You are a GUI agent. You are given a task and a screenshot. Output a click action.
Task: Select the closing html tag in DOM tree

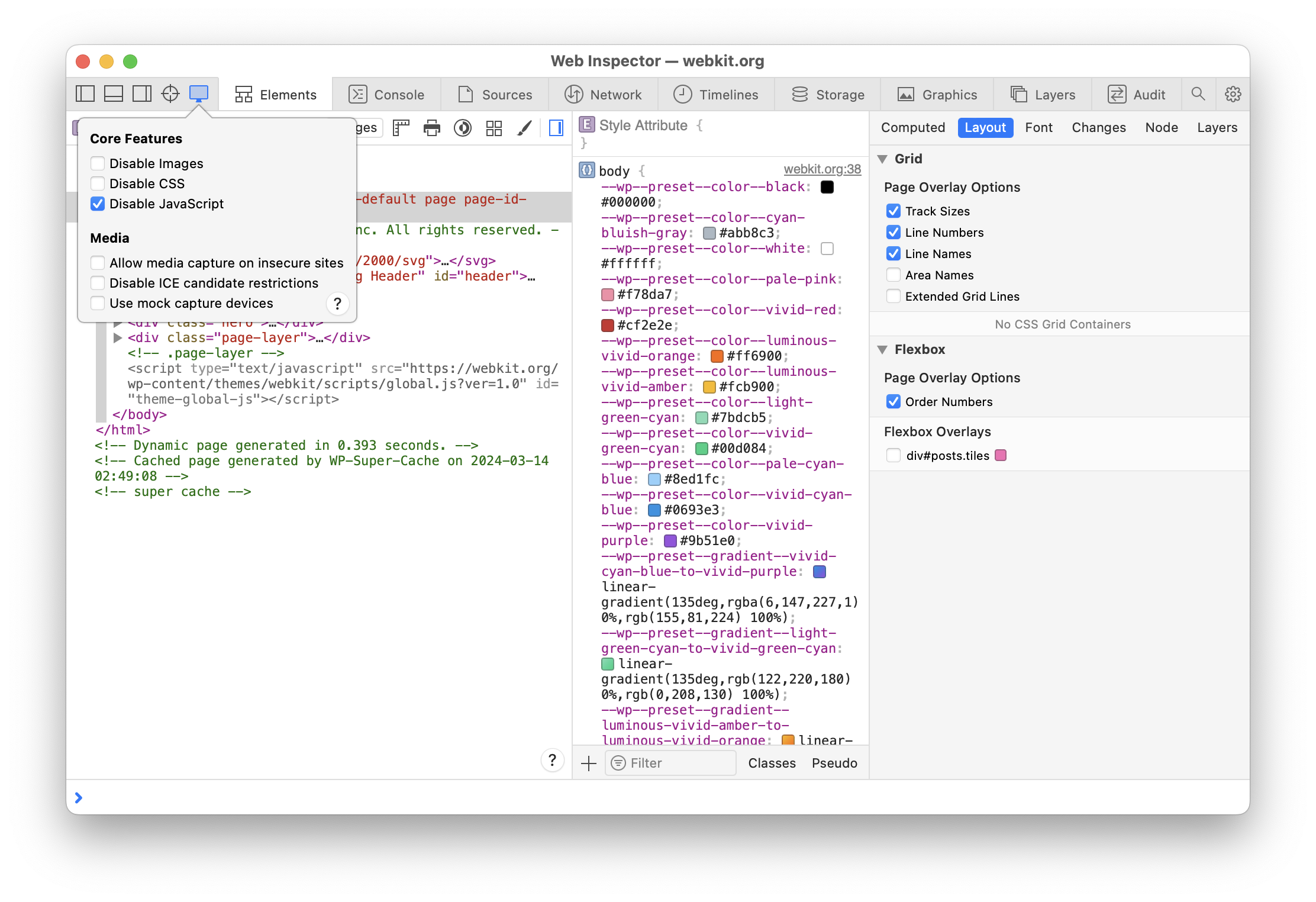pyautogui.click(x=123, y=430)
